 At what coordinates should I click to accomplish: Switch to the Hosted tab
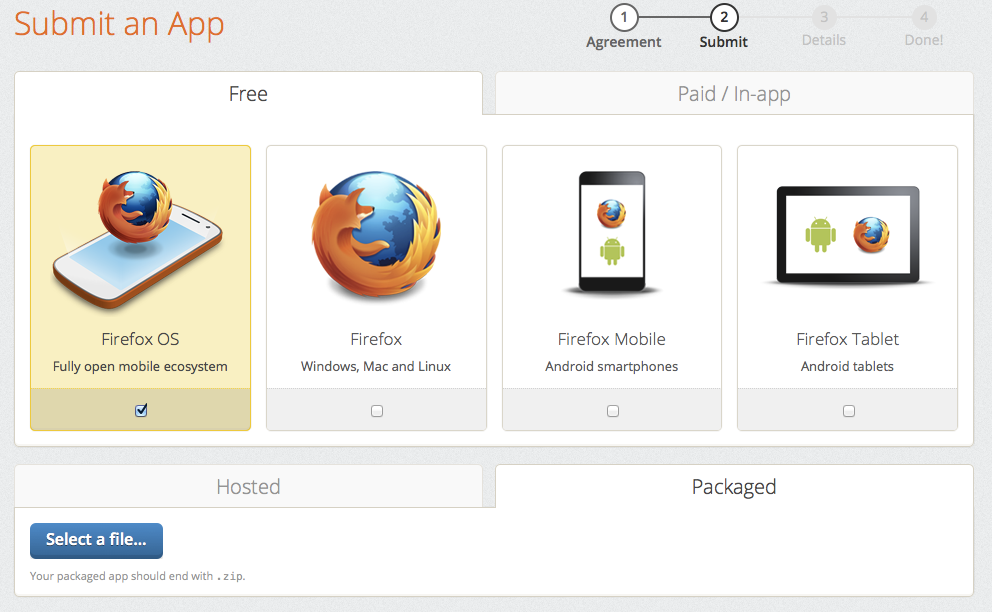(x=248, y=487)
